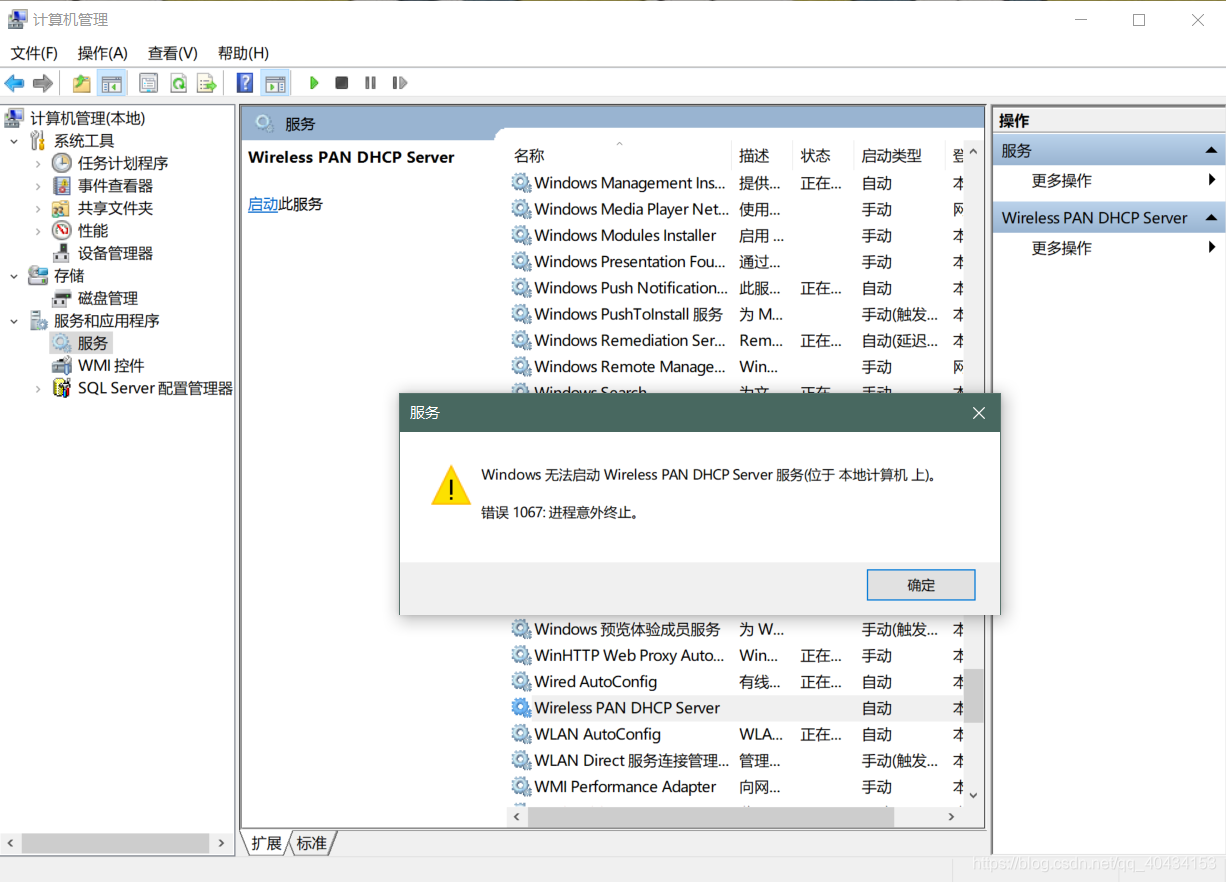1226x882 pixels.
Task: Click the green Start Service play icon
Action: click(x=314, y=83)
